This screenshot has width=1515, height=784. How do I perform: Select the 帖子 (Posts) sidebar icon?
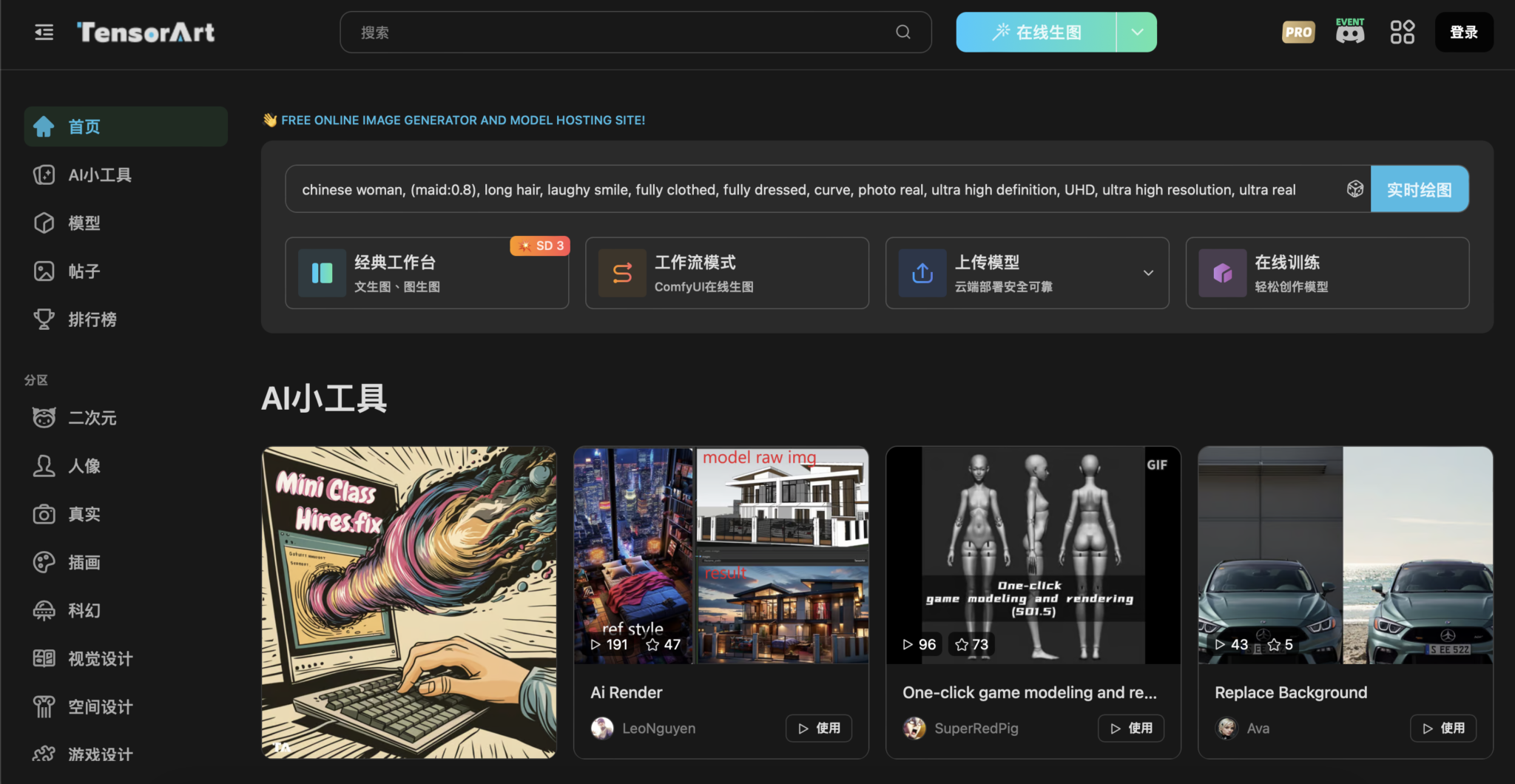coord(44,271)
